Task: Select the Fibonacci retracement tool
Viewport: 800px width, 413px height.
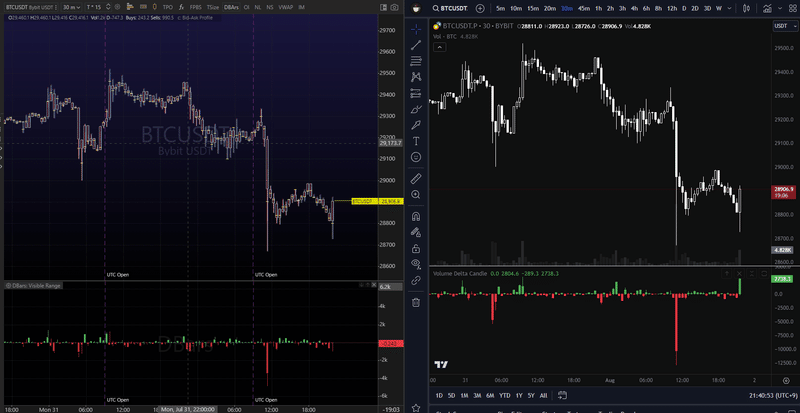Action: point(416,61)
